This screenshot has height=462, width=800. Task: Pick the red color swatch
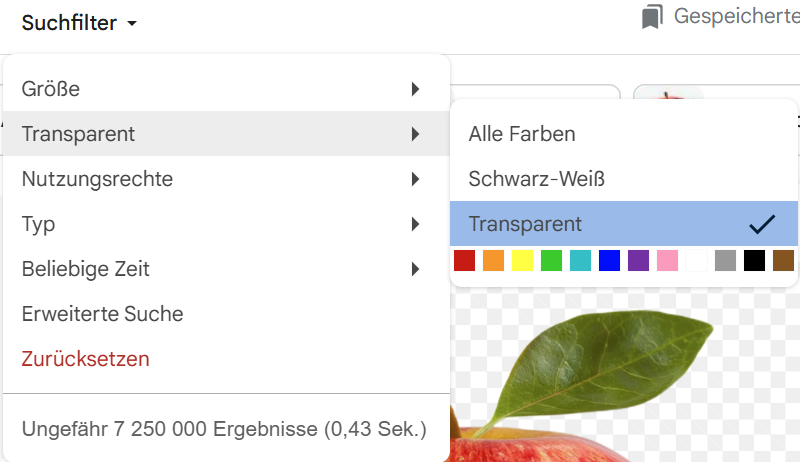click(464, 261)
